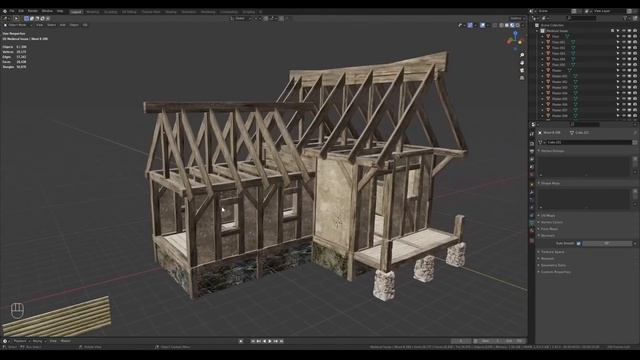The height and width of the screenshot is (360, 640).
Task: Hide Floor object with its eye icon
Action: [x=624, y=36]
